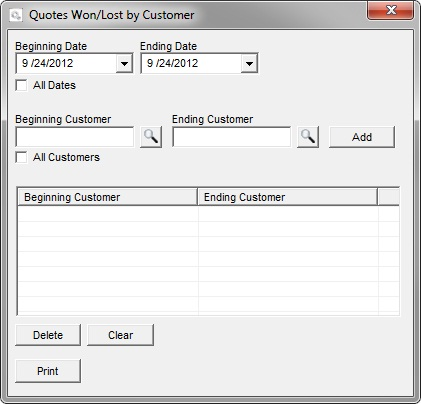Focus the Beginning Customer text field
The width and height of the screenshot is (421, 404).
pyautogui.click(x=75, y=137)
